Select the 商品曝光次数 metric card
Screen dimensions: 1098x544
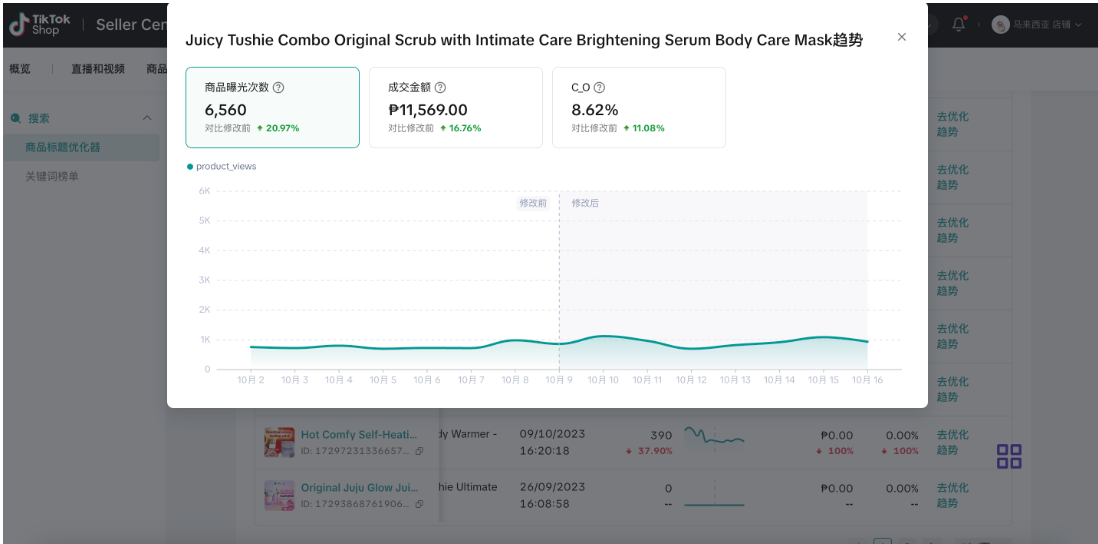click(272, 108)
